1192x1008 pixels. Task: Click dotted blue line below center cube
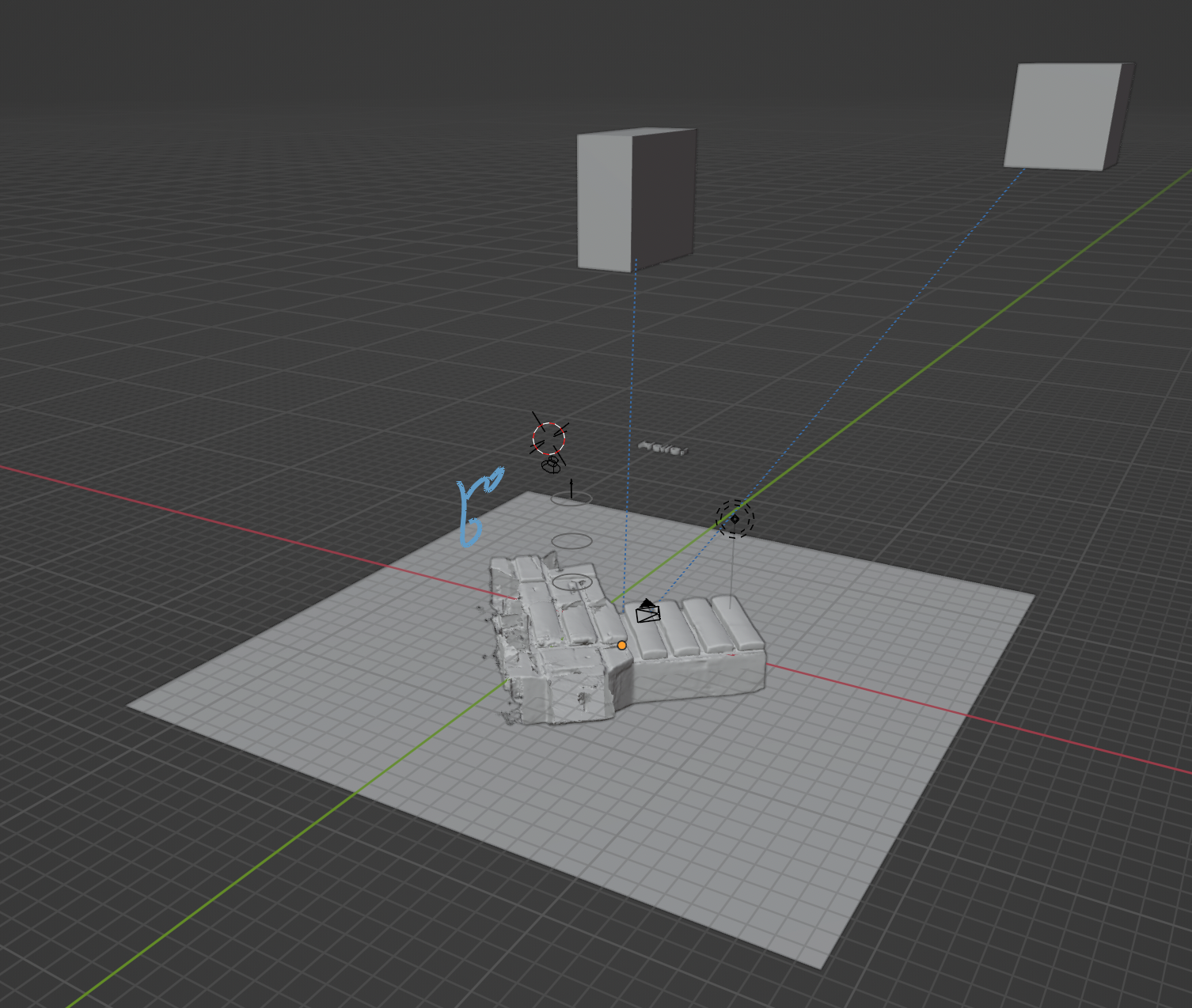[x=631, y=435]
